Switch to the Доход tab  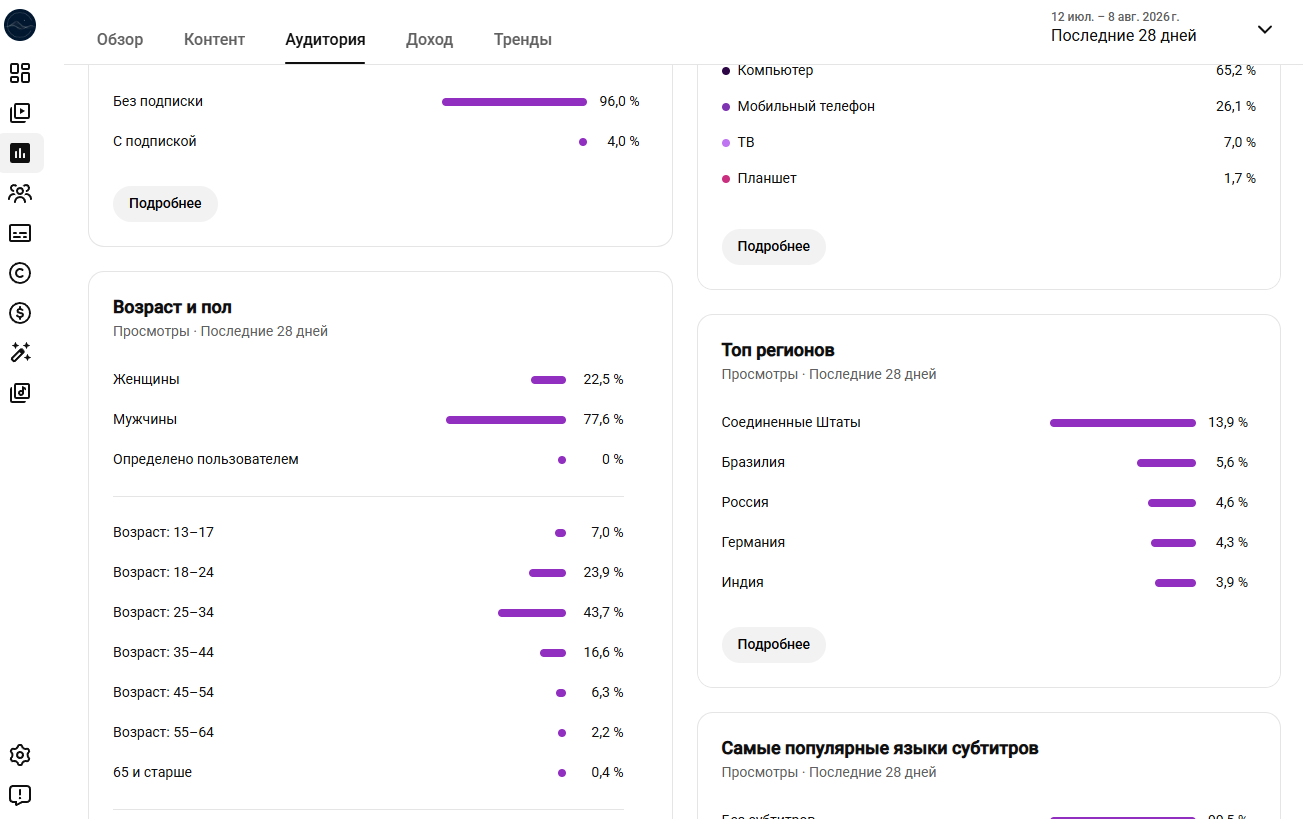tap(429, 40)
